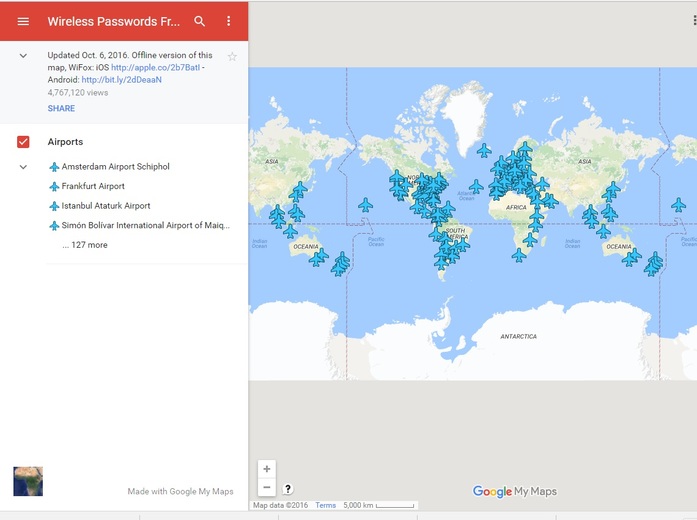Open the hamburger menu in header
This screenshot has height=520, width=697.
pos(23,21)
